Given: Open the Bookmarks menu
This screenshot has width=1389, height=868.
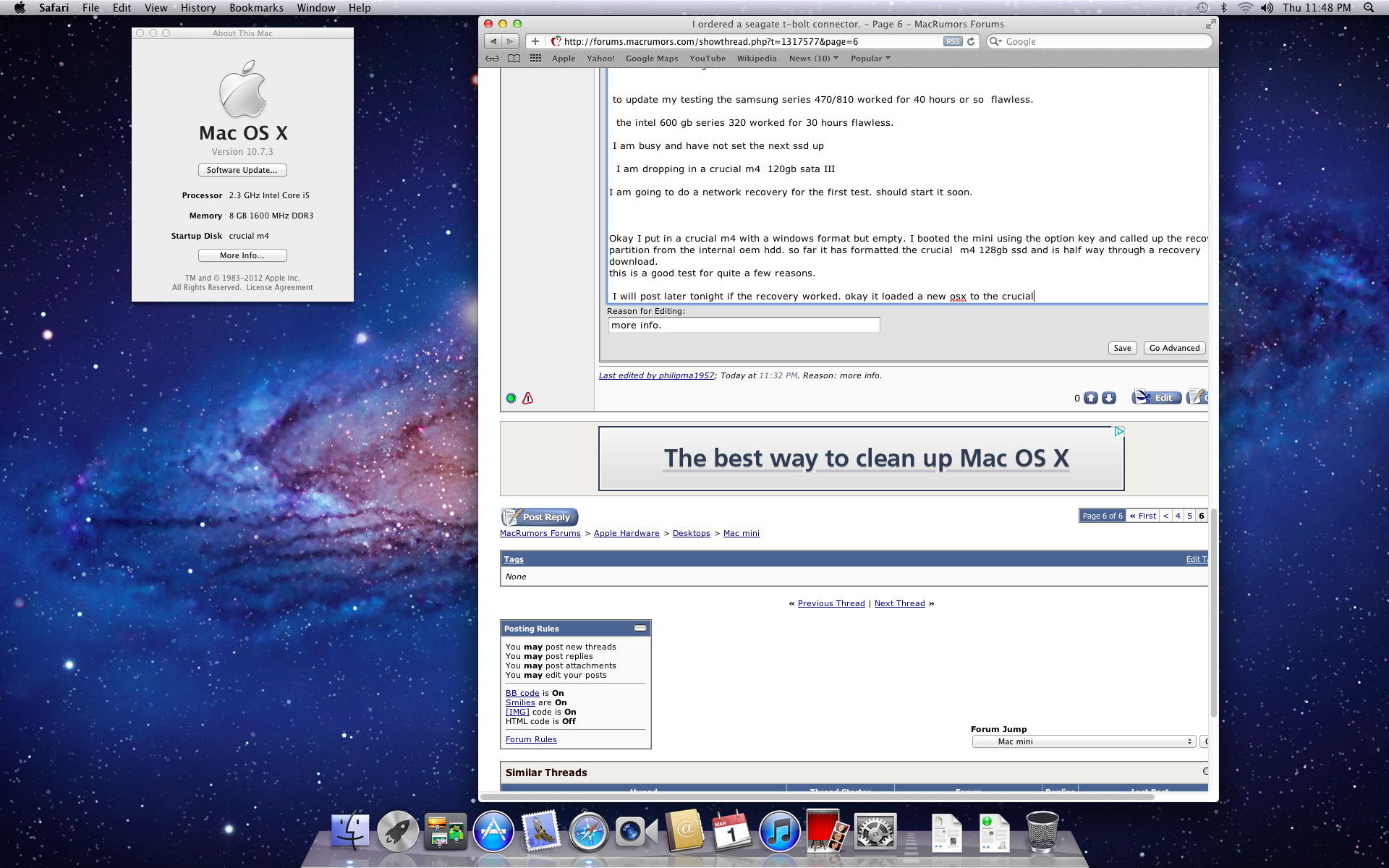Looking at the screenshot, I should tap(256, 8).
